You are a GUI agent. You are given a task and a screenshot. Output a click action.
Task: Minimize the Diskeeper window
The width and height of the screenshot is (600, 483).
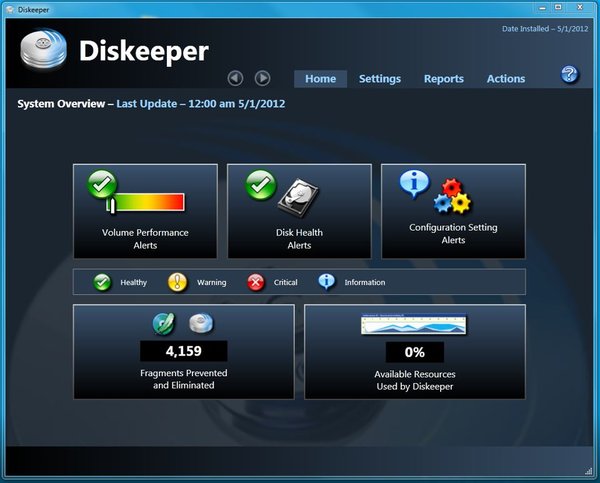click(x=542, y=8)
